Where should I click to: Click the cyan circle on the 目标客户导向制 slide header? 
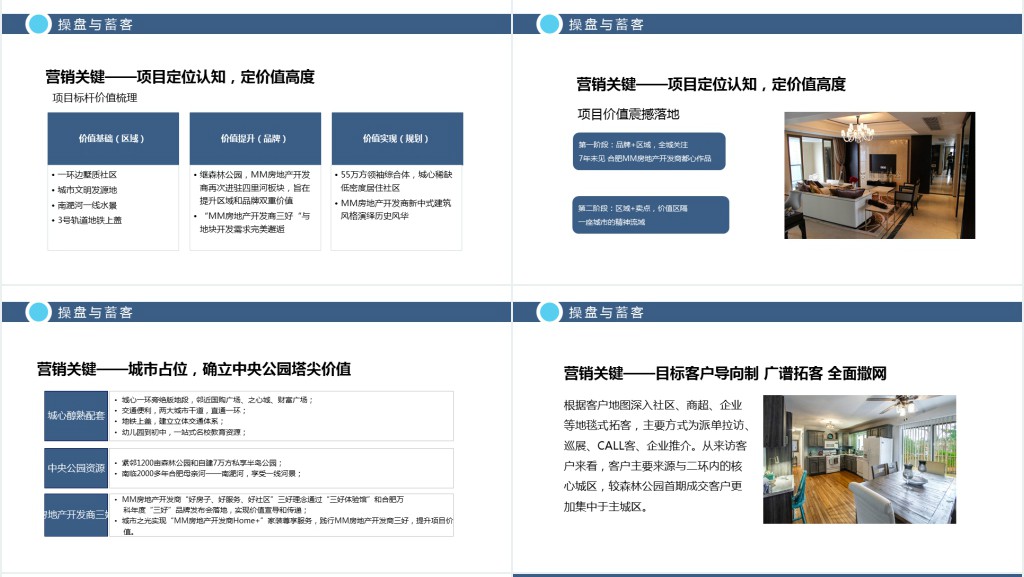tap(549, 312)
